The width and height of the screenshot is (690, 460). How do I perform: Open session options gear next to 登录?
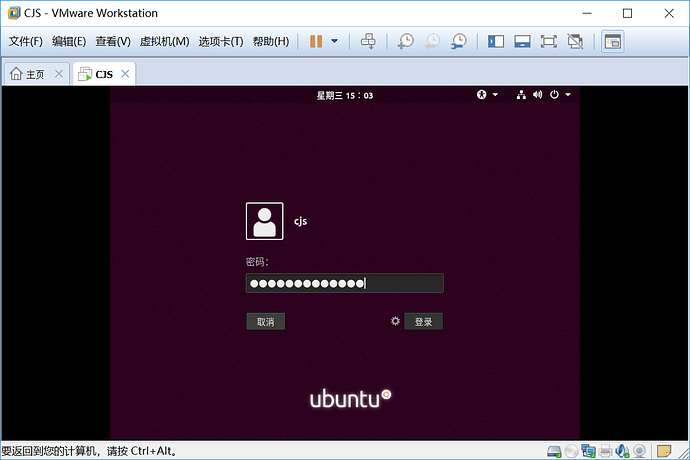tap(395, 321)
